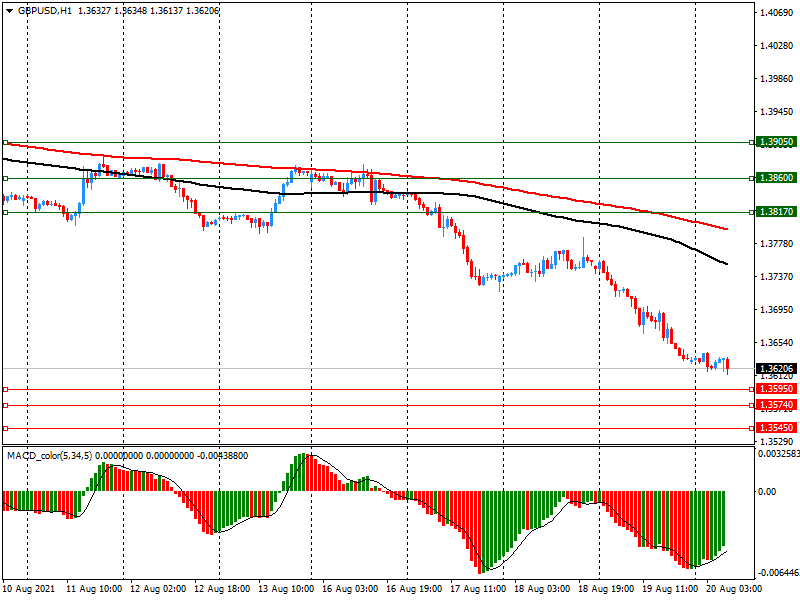Click the 1.35290 price scale value
Viewport: 800px width, 600px height.
point(777,442)
